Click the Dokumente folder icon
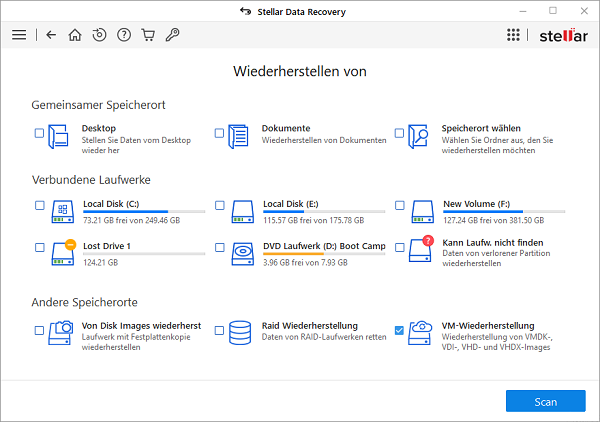The image size is (600, 422). [238, 136]
